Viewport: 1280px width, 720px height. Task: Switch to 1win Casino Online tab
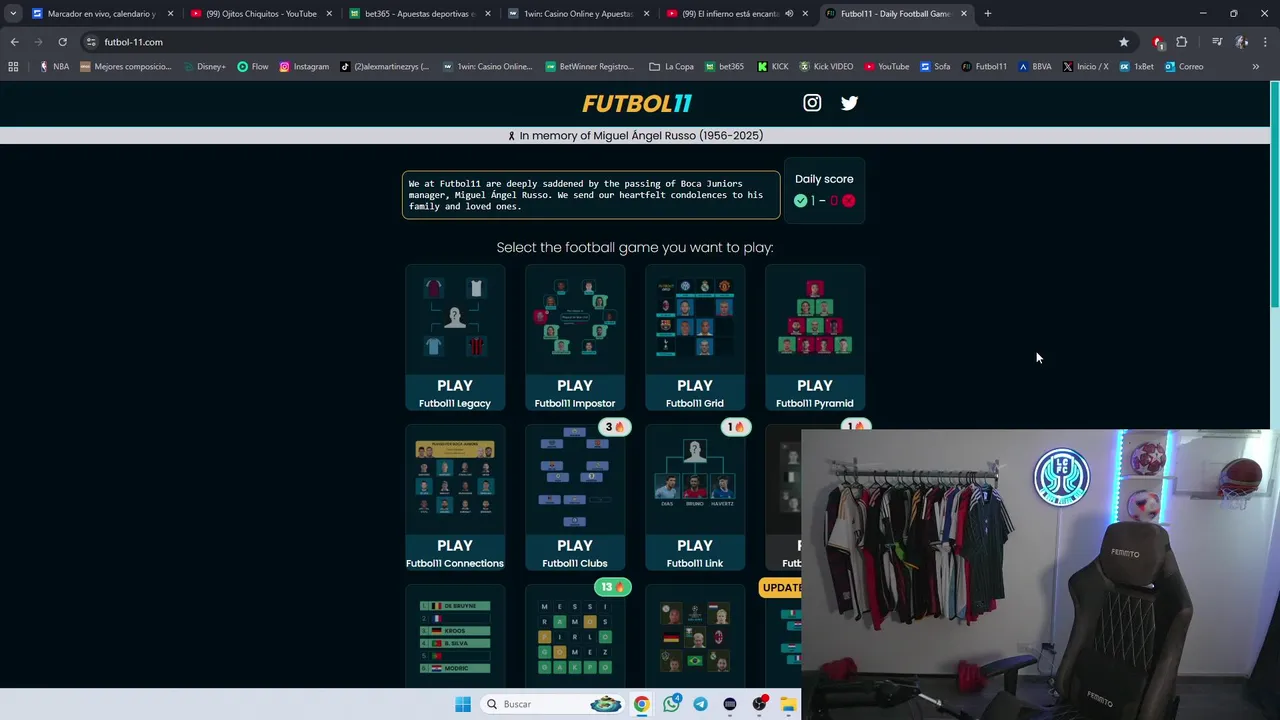[578, 14]
